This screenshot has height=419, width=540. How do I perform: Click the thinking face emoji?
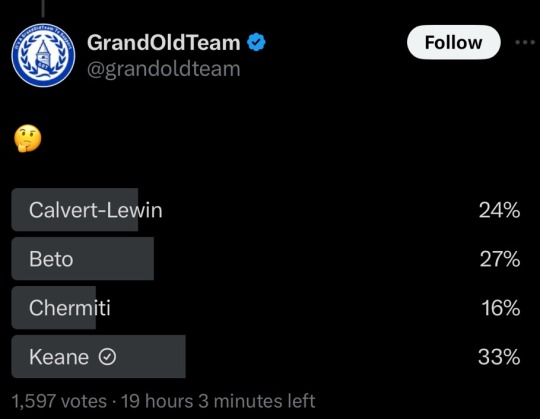(x=28, y=138)
